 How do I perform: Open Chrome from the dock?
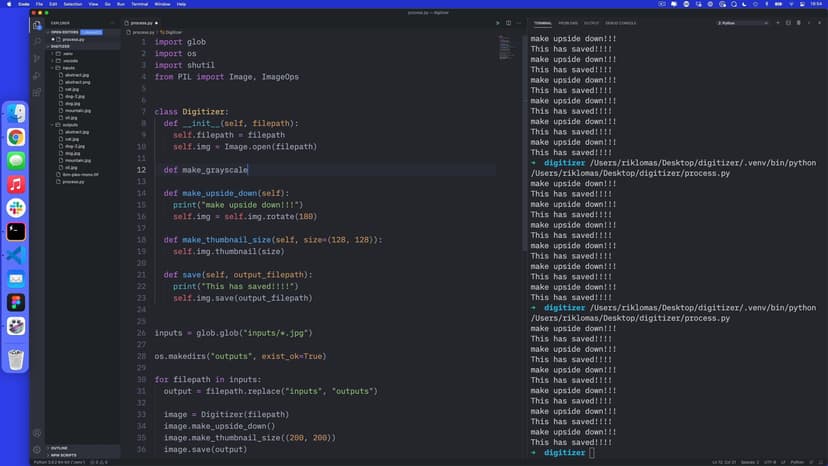pos(16,137)
